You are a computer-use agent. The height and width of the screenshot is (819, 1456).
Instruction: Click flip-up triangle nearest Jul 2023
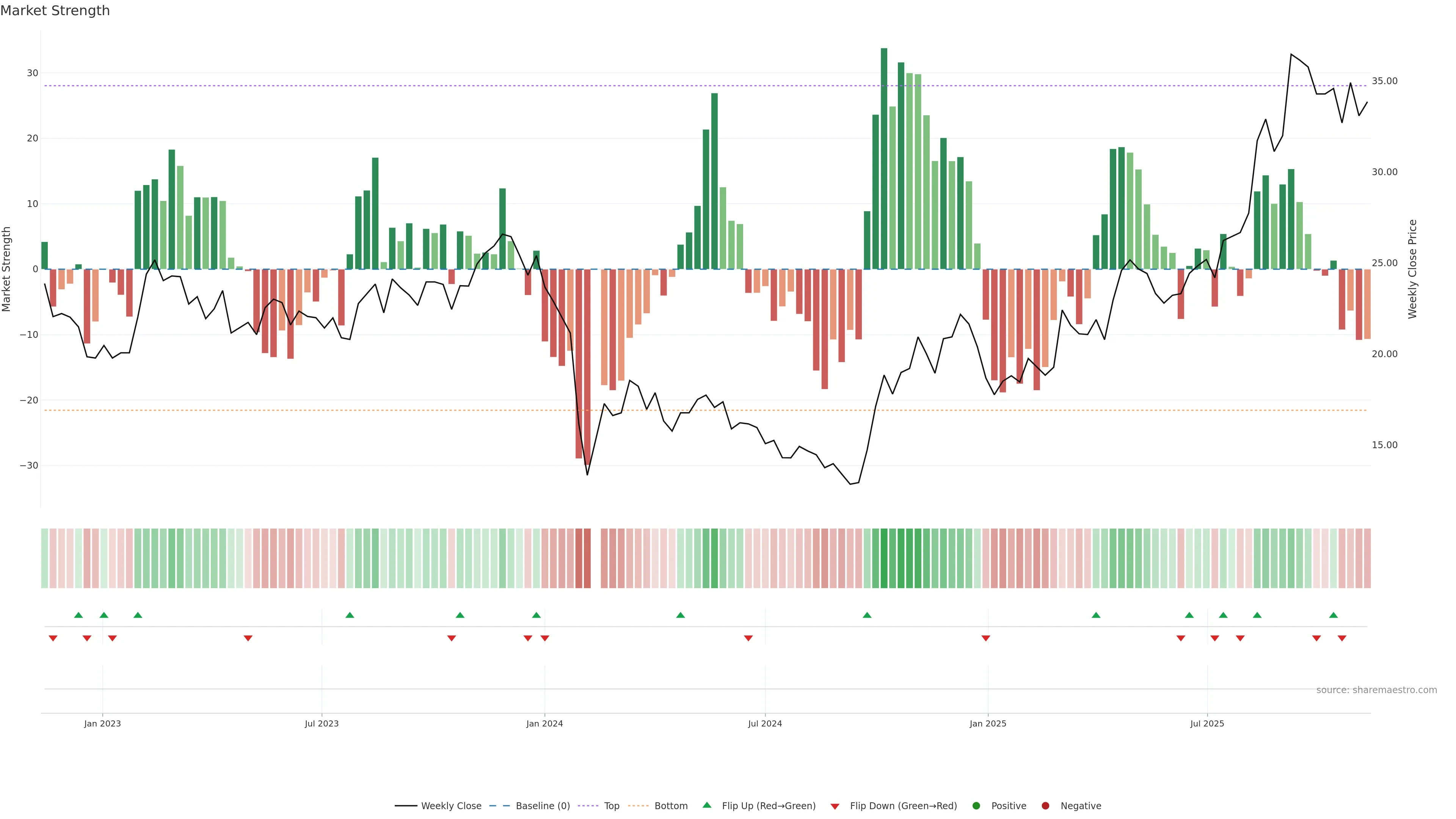[350, 615]
